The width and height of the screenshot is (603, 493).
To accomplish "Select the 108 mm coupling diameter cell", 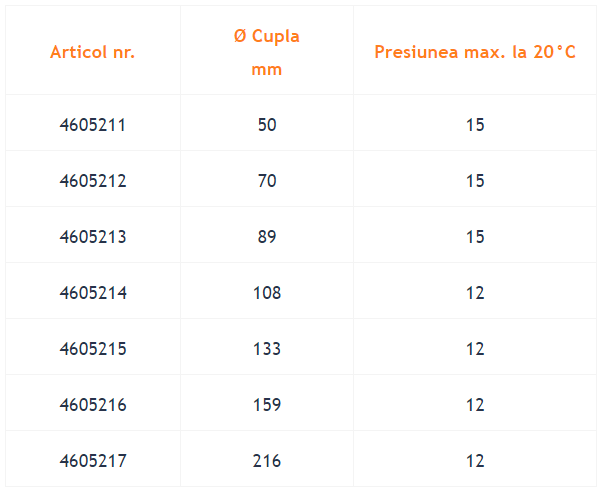I will (x=267, y=293).
